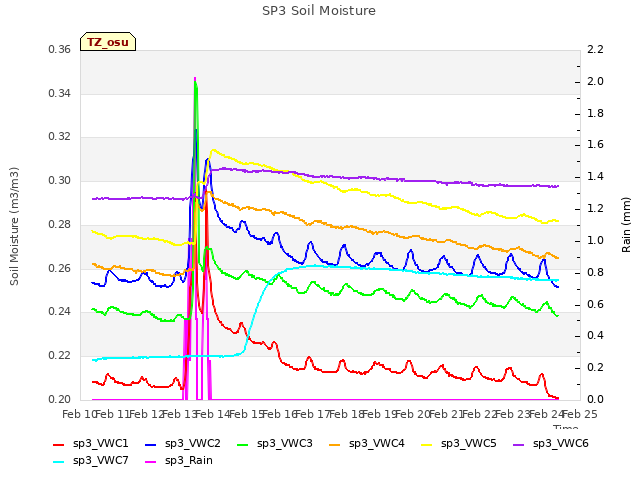Click the 1.4 rain axis tick label
The image size is (640, 480).
coord(596,177)
